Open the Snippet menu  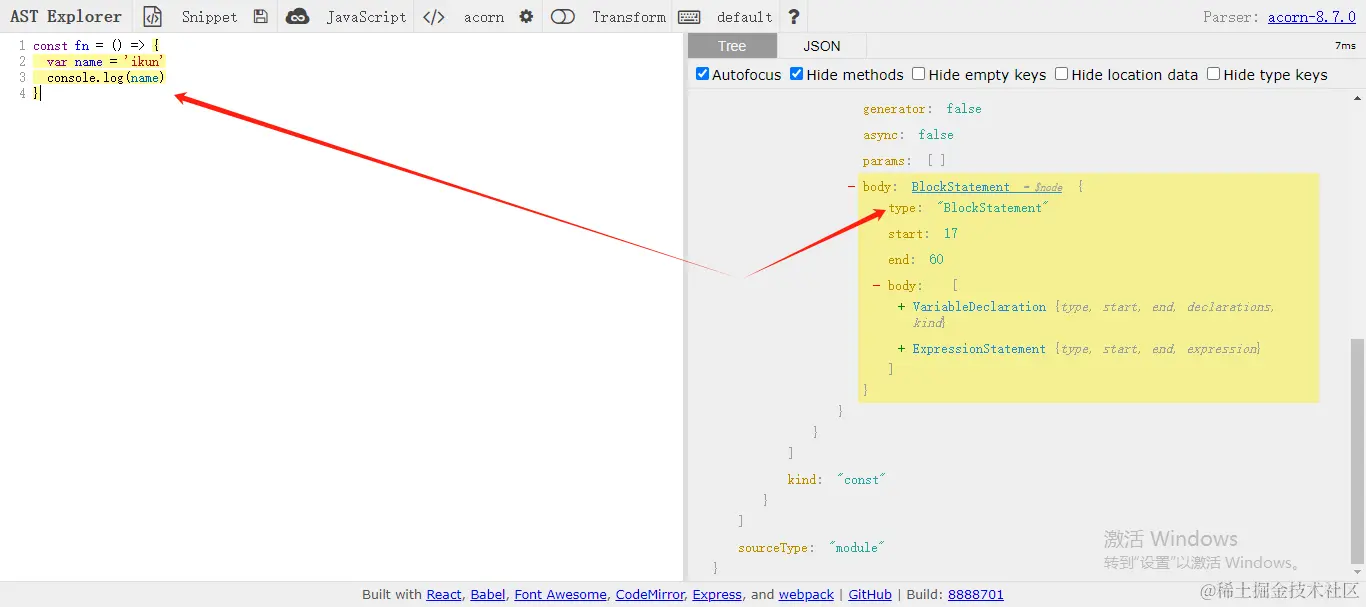point(209,17)
